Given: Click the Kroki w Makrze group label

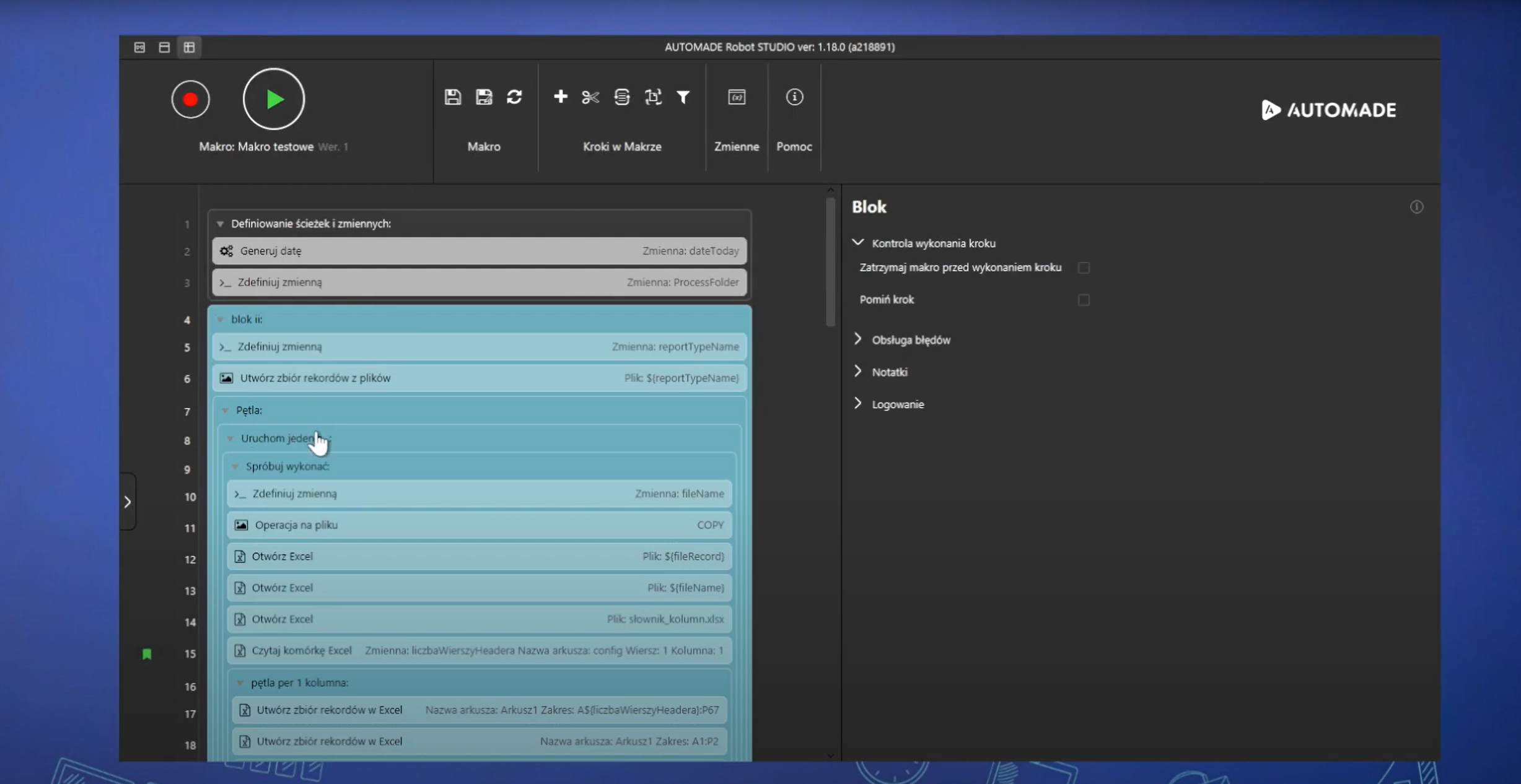Looking at the screenshot, I should (622, 147).
